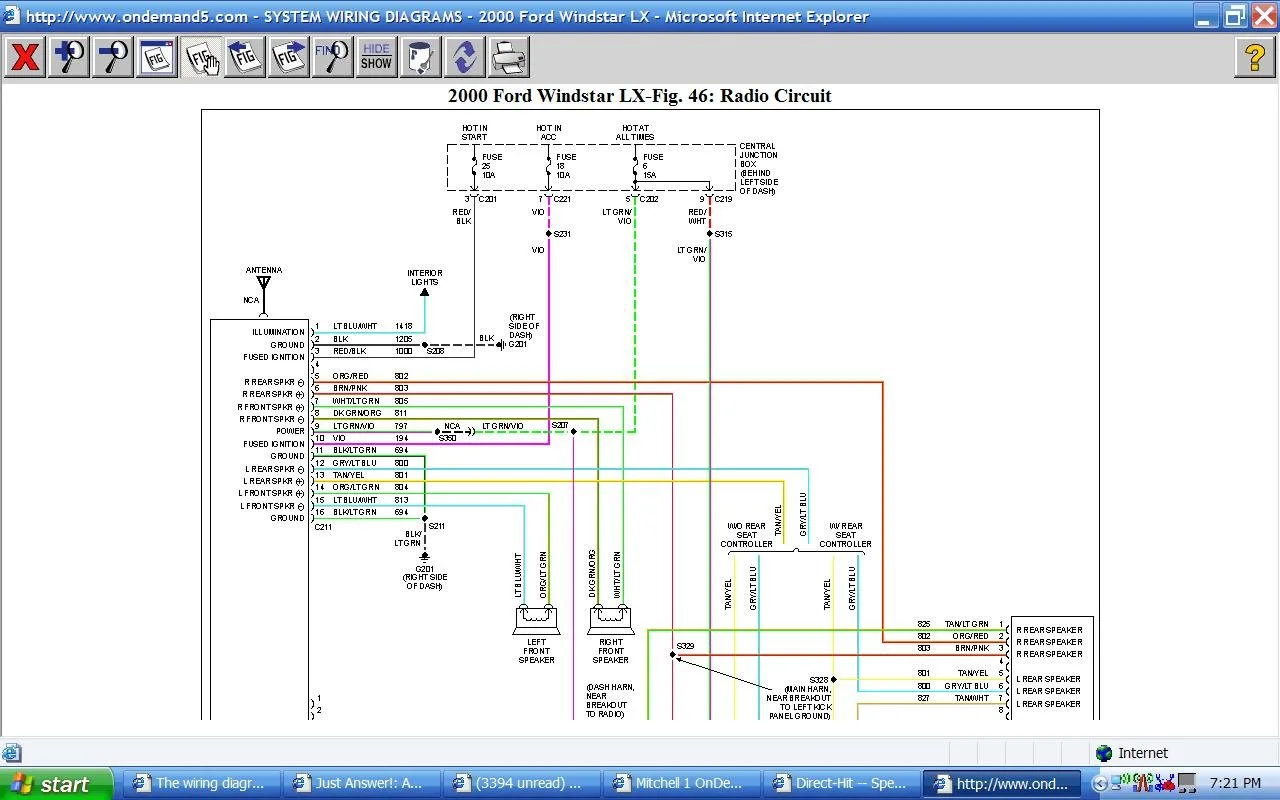Switch to '(3394 unread)' taskbar window
The height and width of the screenshot is (800, 1280).
click(x=520, y=783)
